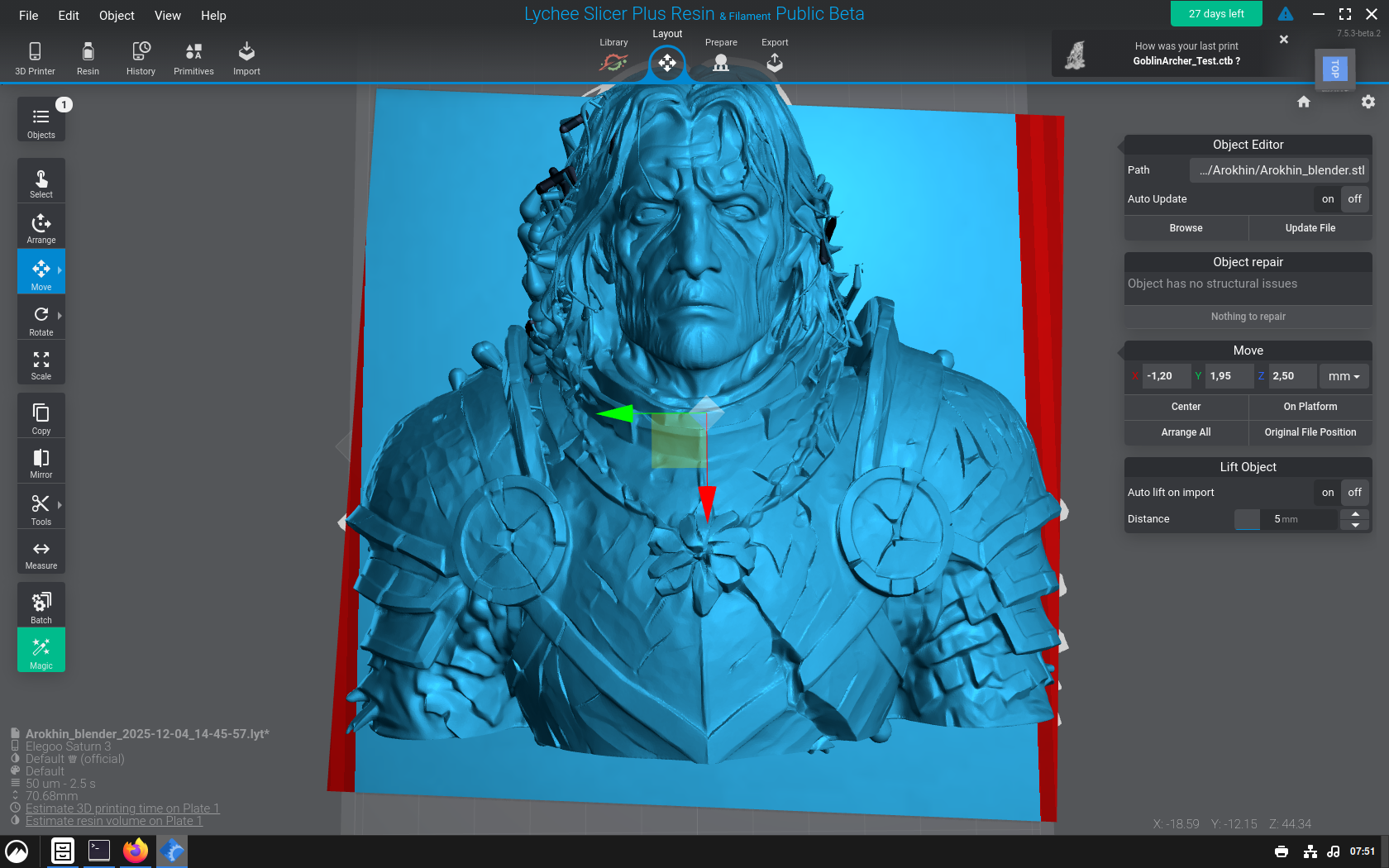Choose the Copy tool
The image size is (1389, 868).
click(41, 417)
